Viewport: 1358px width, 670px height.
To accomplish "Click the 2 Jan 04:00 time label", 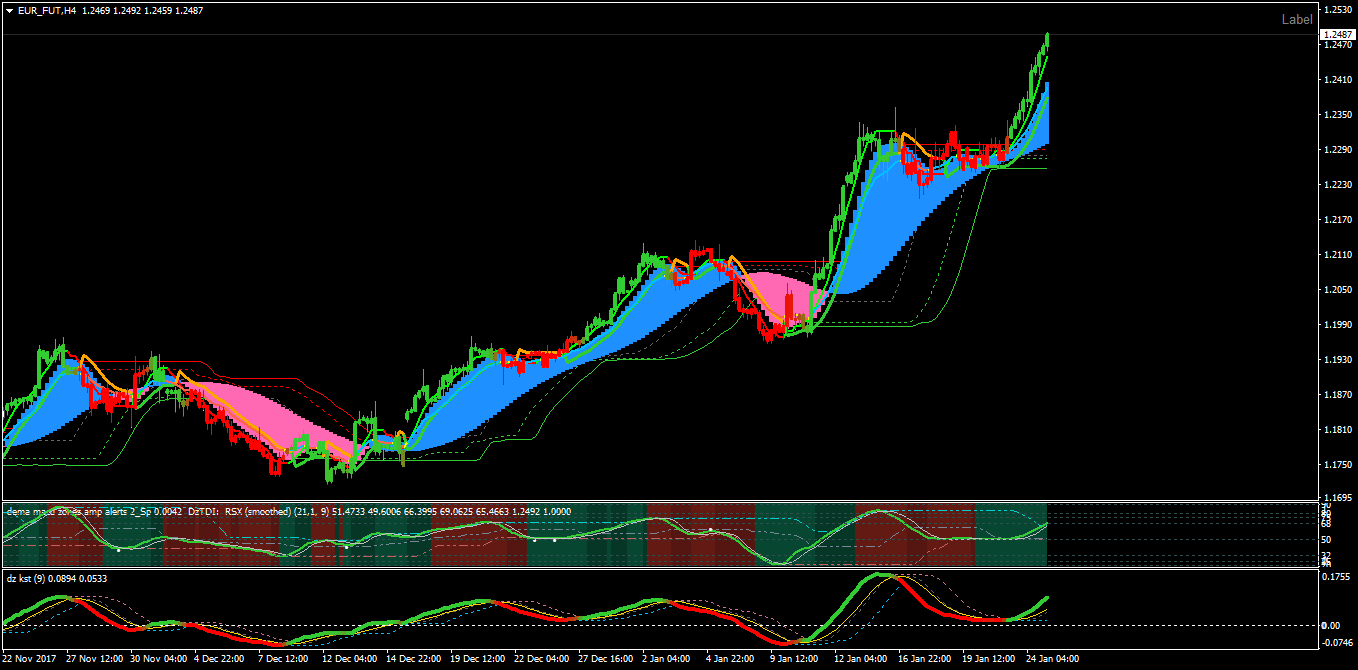I will [665, 659].
